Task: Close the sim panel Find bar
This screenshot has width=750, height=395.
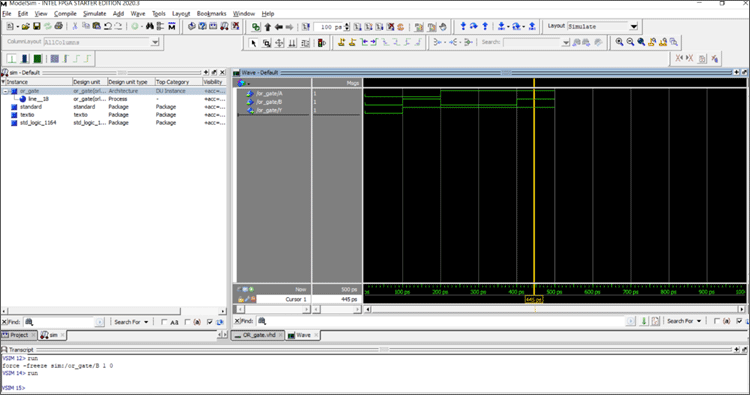Action: coord(4,322)
